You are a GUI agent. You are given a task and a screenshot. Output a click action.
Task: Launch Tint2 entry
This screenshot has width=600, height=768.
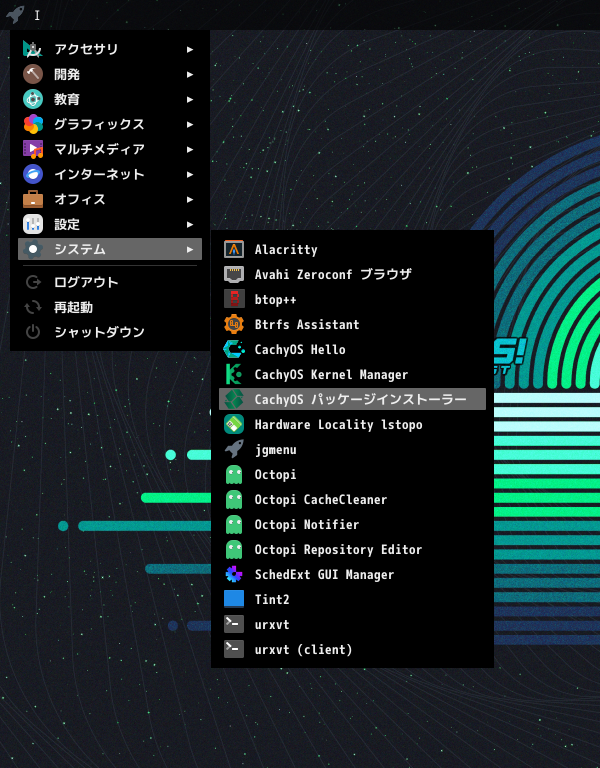[x=352, y=599]
